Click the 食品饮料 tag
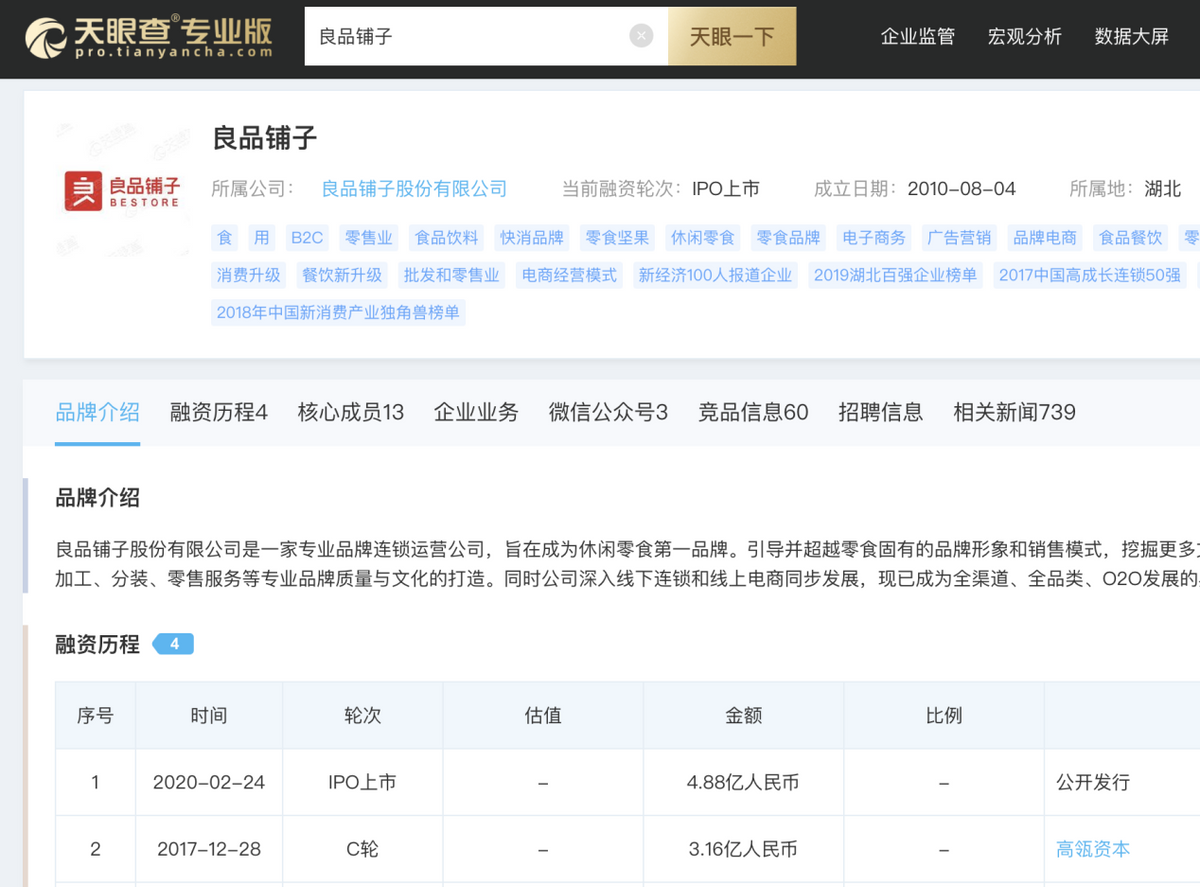This screenshot has width=1200, height=887. point(447,238)
